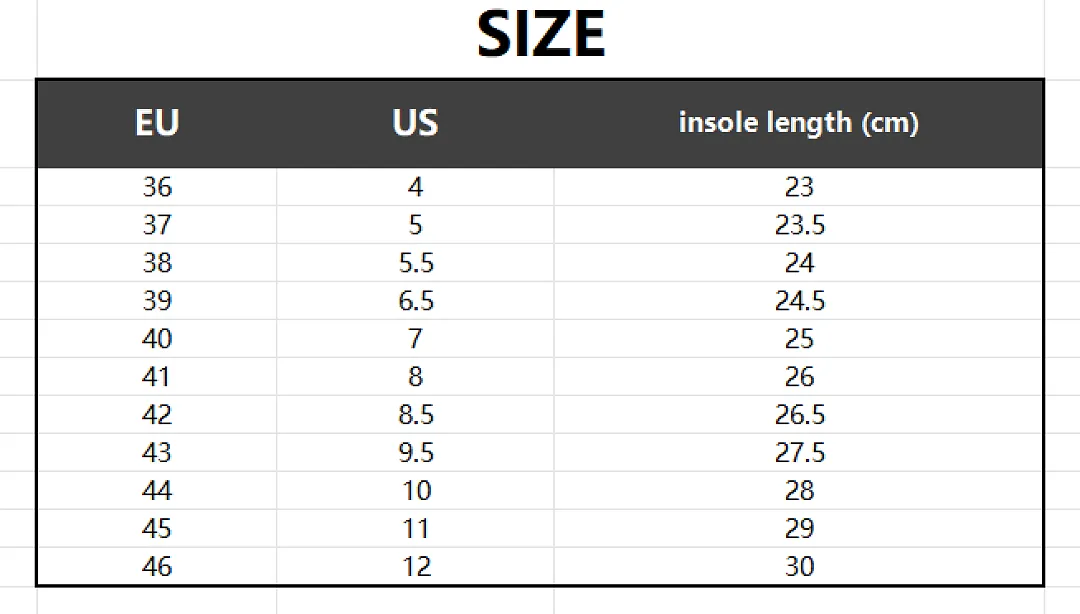Select the EU 43 cell
This screenshot has width=1080, height=614.
pos(157,452)
